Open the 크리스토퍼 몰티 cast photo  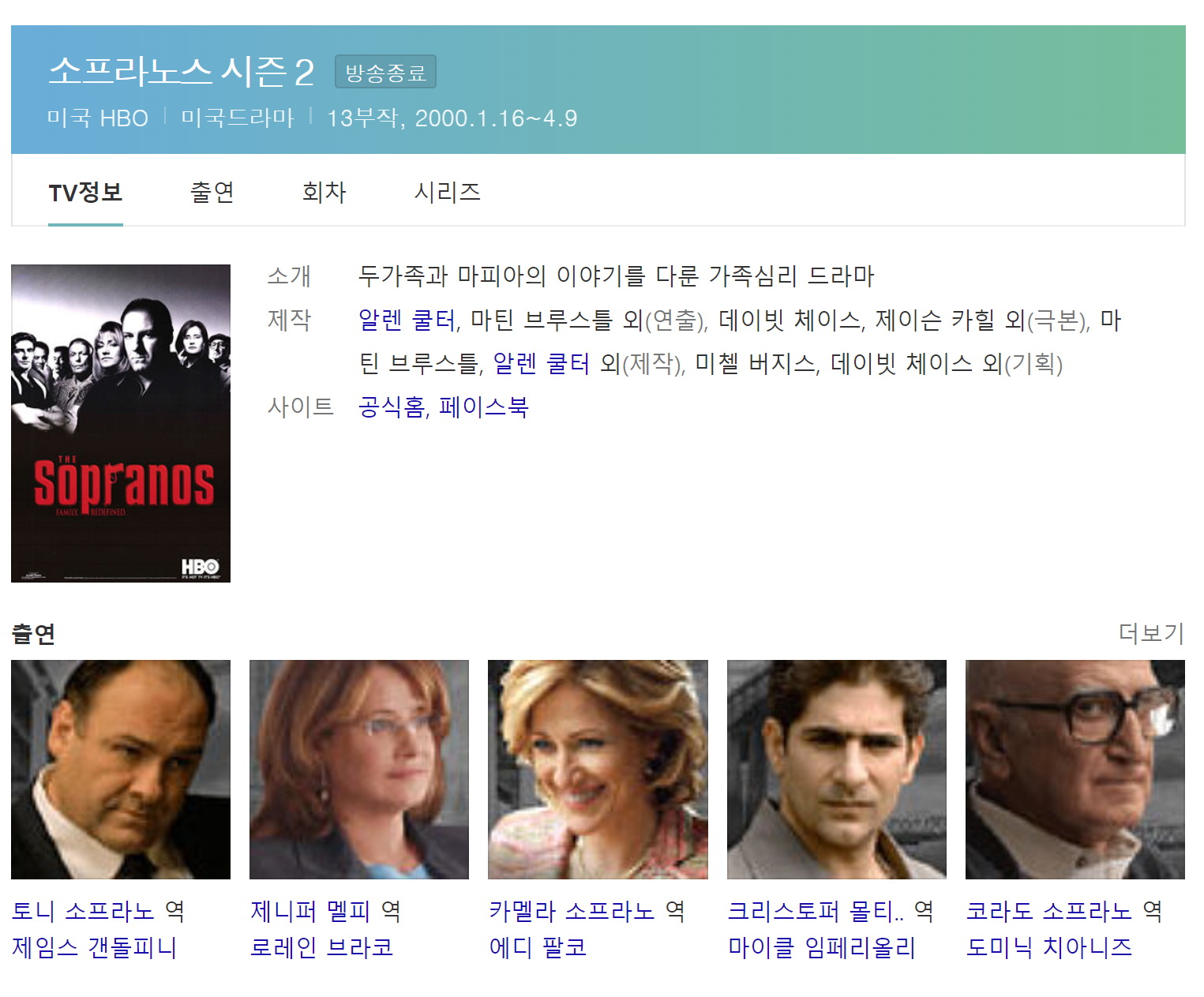837,770
